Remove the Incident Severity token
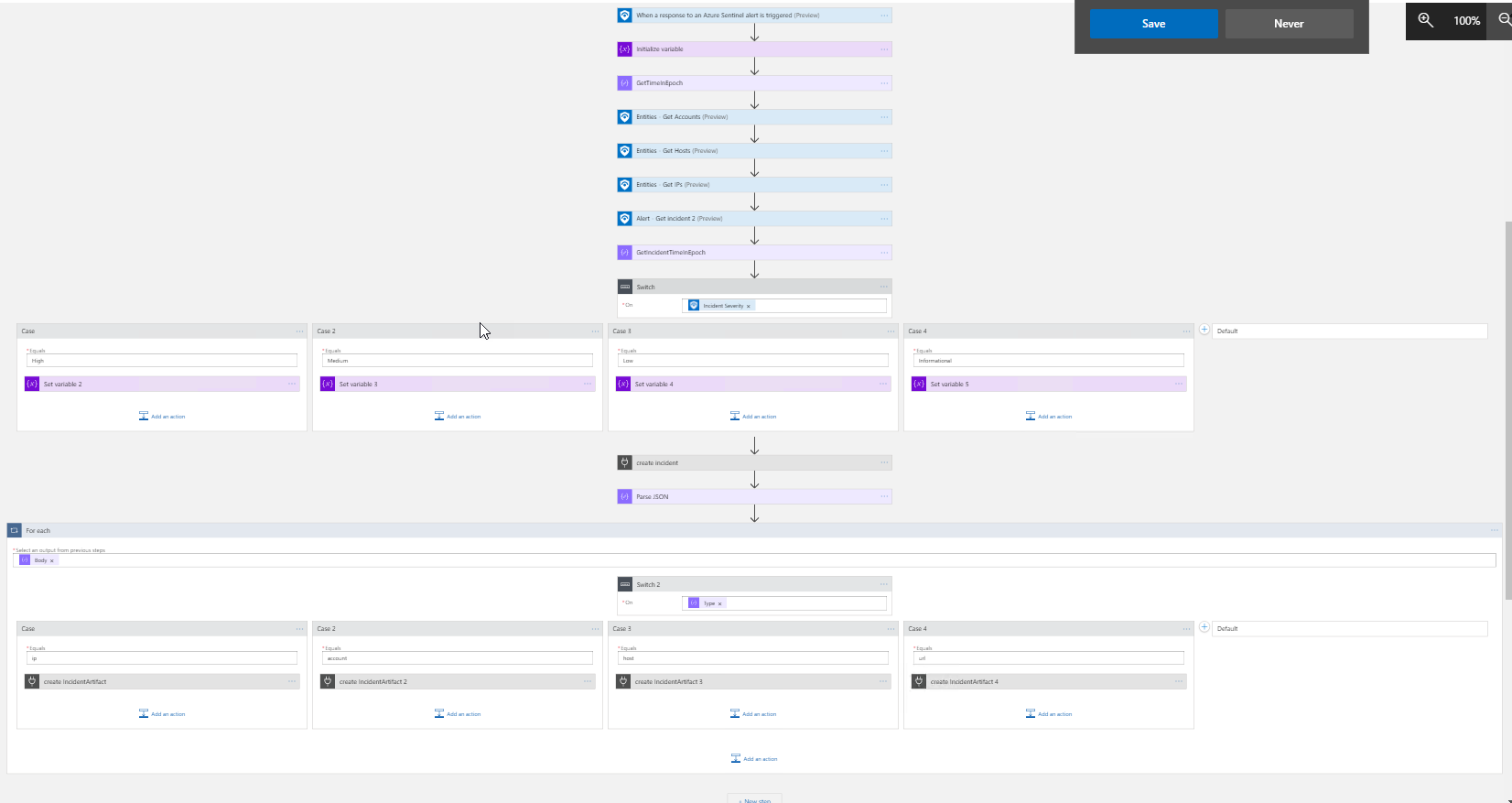The image size is (1512, 803). (x=748, y=306)
